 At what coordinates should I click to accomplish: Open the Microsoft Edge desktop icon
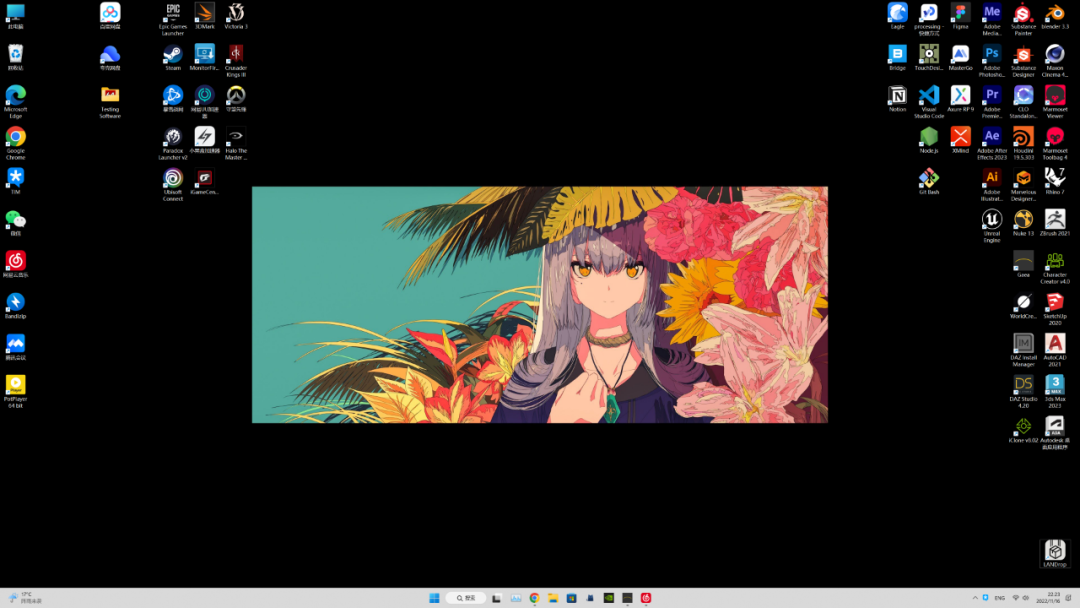[16, 102]
